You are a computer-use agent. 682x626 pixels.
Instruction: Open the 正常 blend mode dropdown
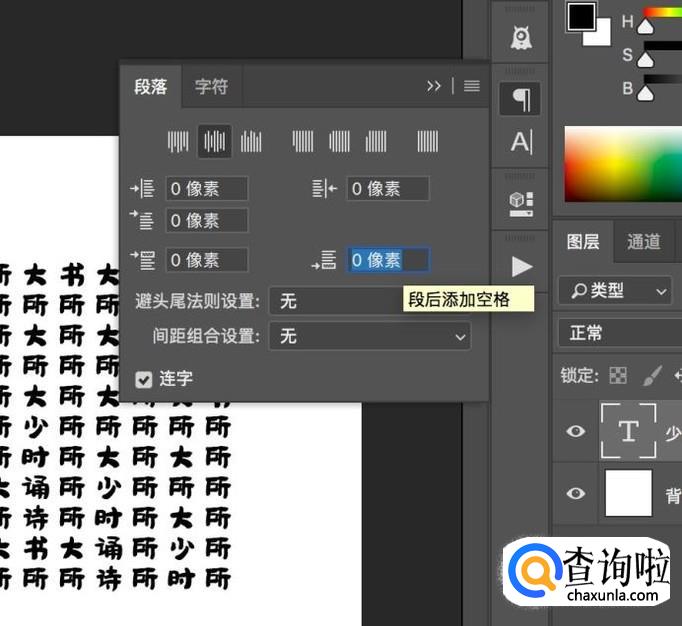pos(620,333)
